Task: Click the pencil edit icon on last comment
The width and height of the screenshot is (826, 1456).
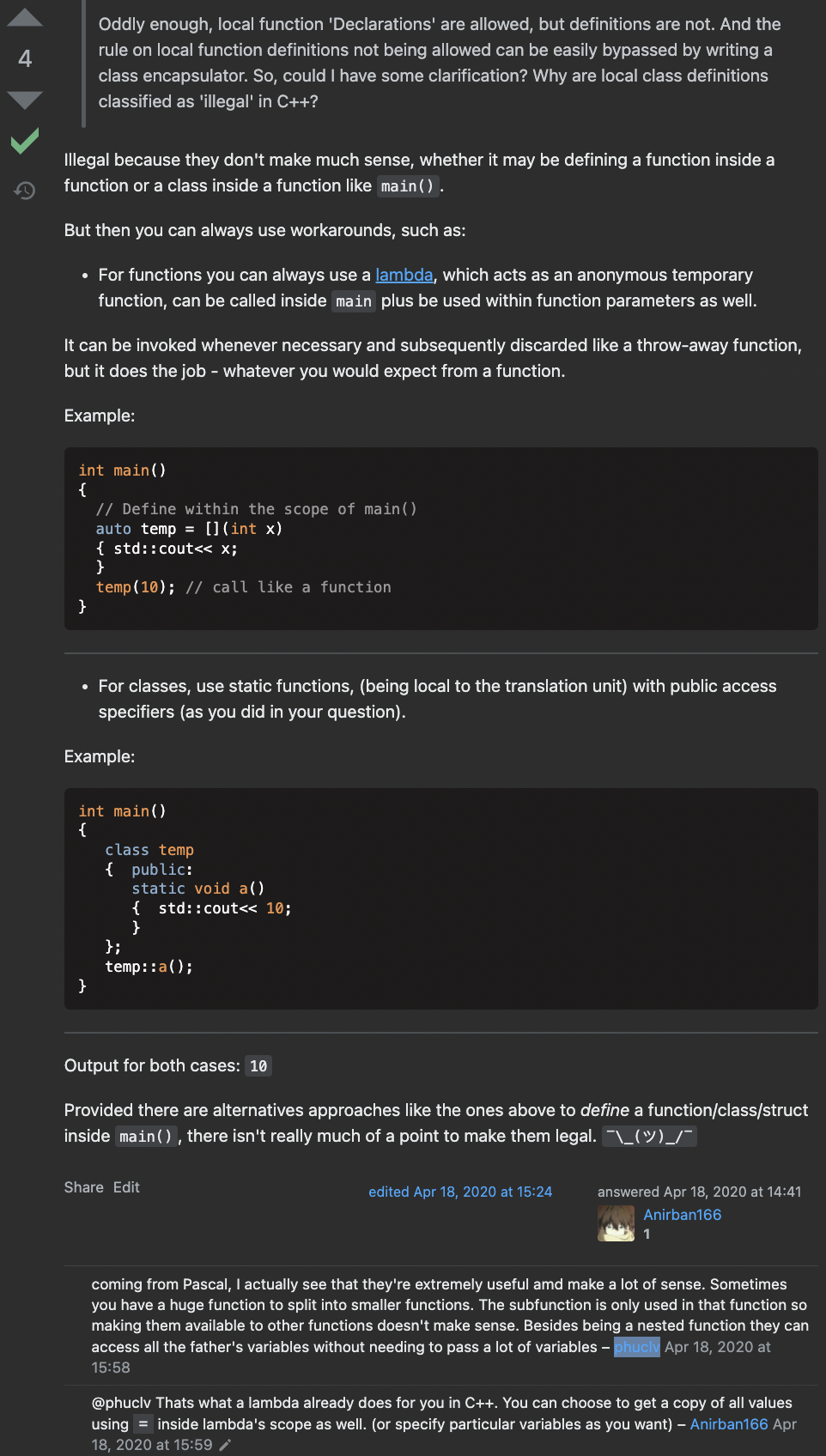Action: (x=225, y=1445)
